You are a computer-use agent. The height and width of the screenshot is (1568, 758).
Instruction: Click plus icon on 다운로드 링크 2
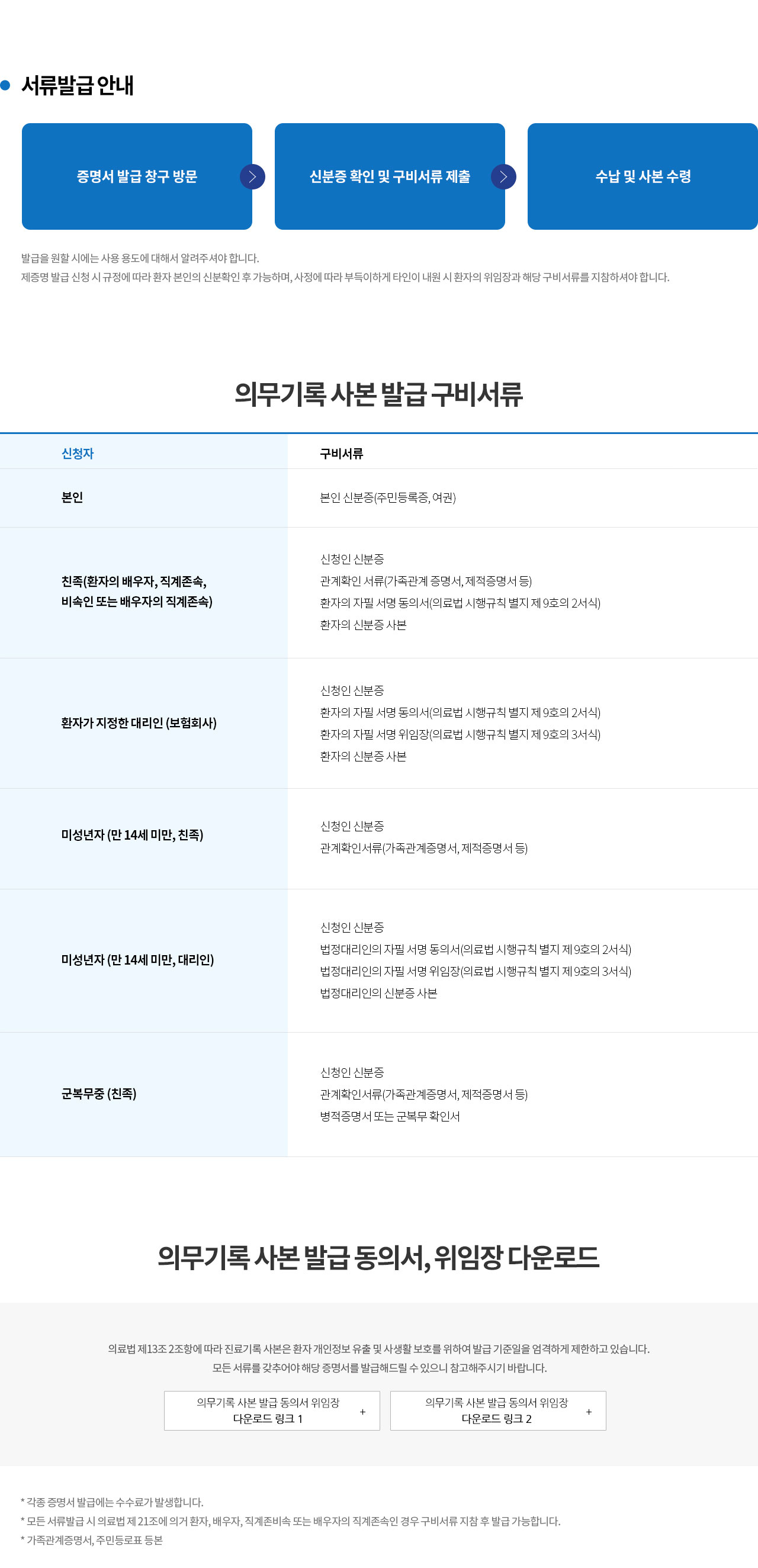(x=589, y=1412)
